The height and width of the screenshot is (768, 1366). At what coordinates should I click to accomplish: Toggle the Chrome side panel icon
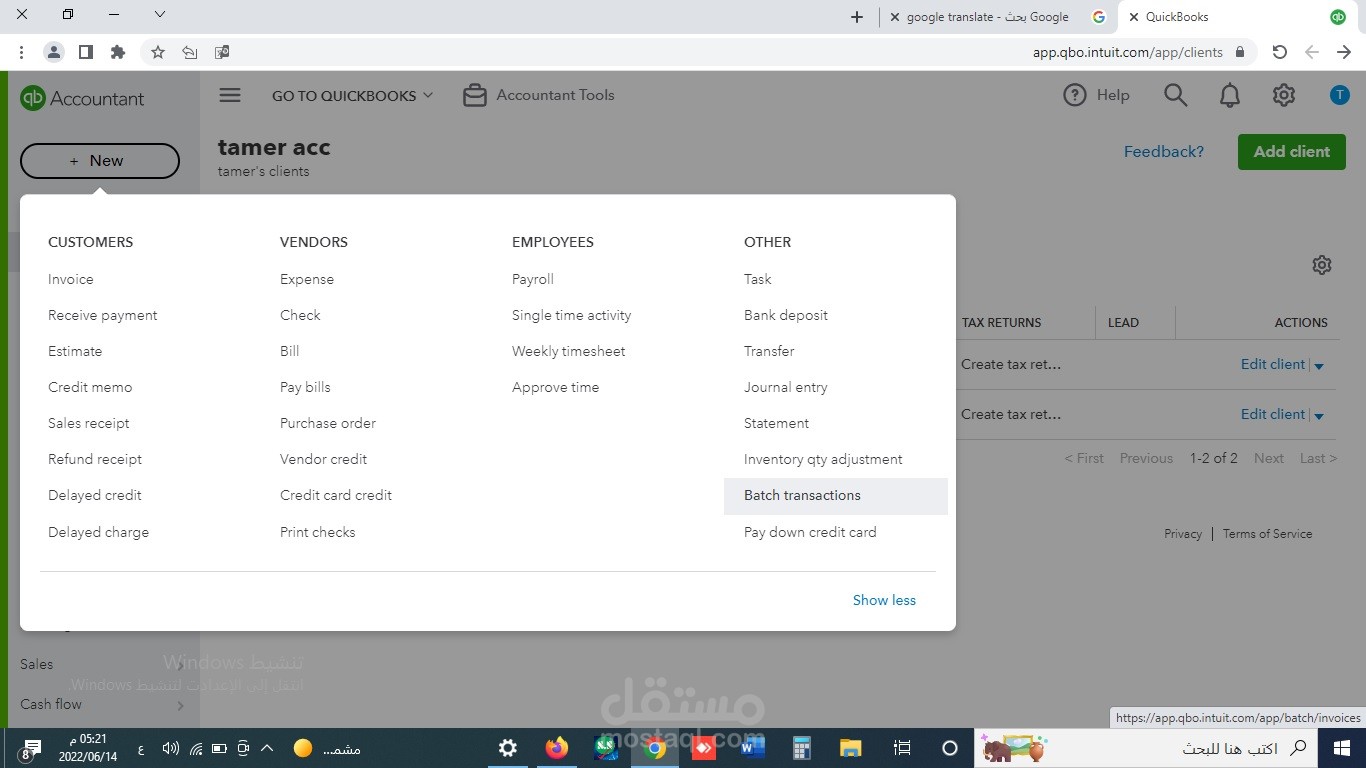[86, 52]
